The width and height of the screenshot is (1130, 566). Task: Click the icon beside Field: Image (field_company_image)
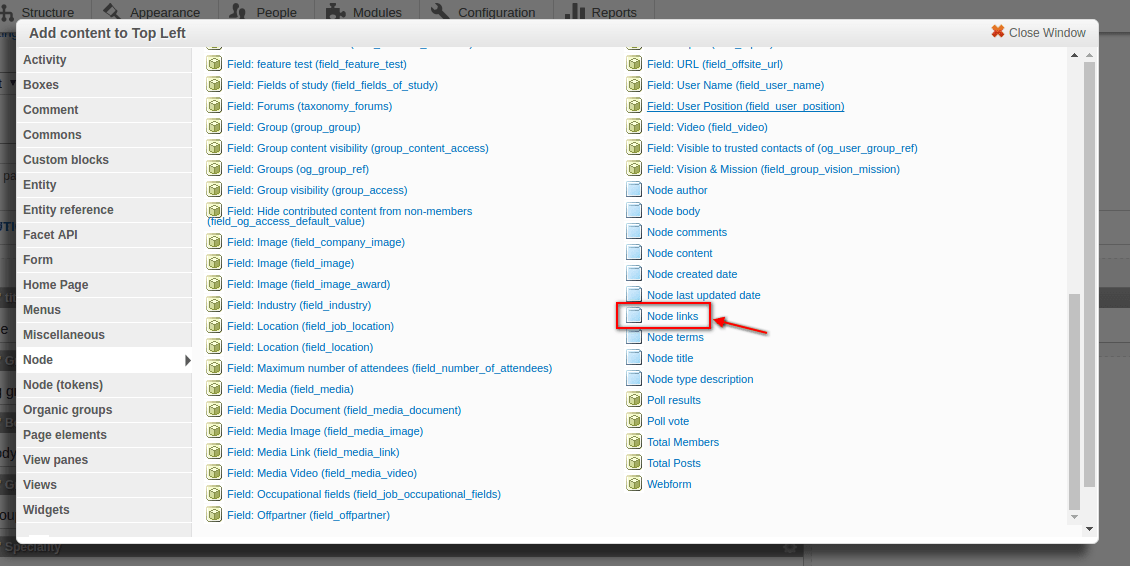coord(214,242)
